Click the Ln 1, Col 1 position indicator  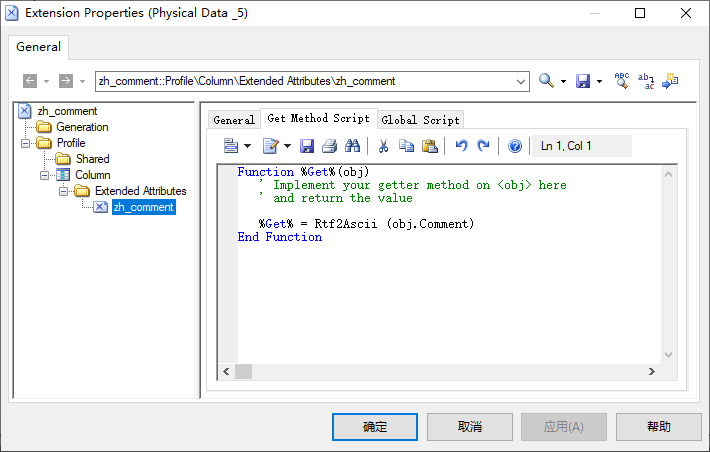(x=581, y=146)
